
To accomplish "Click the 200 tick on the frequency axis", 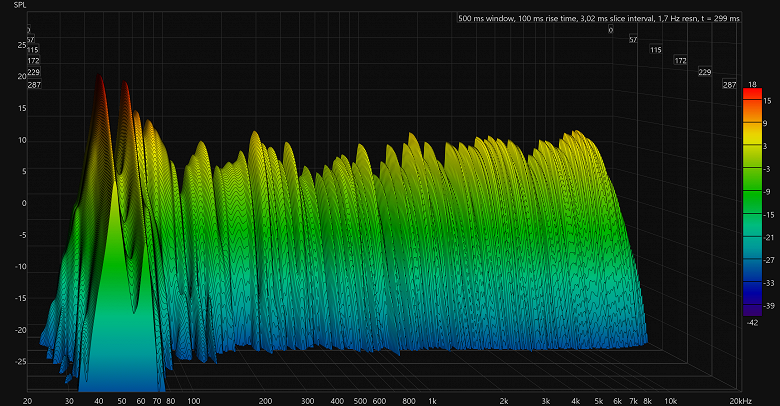I will click(266, 401).
